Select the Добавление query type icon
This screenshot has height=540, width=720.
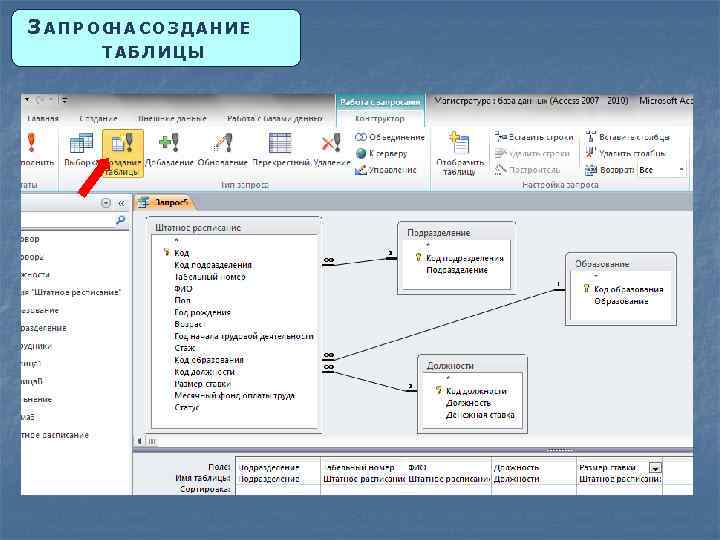(x=169, y=143)
